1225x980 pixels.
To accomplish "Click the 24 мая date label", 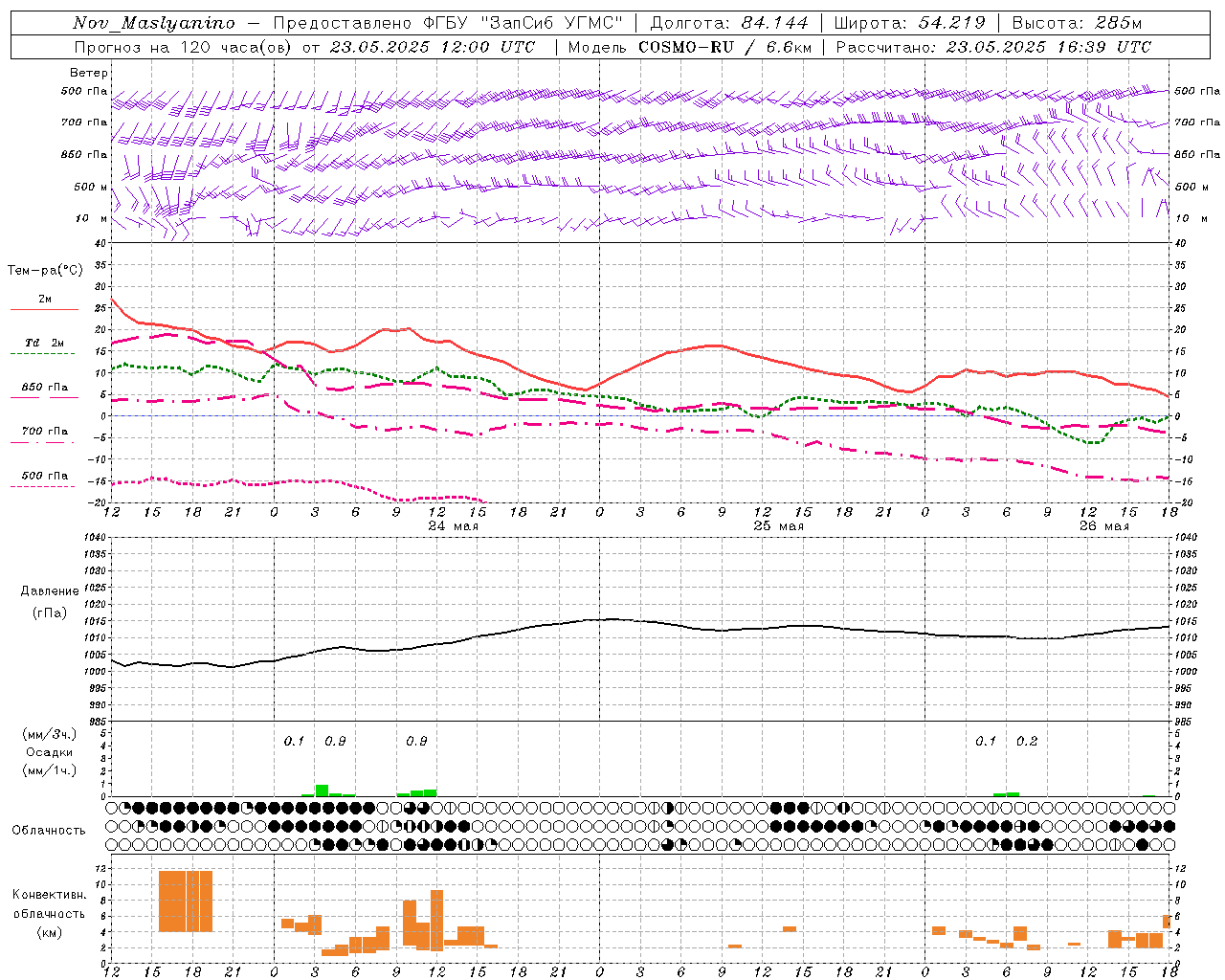I will [454, 525].
